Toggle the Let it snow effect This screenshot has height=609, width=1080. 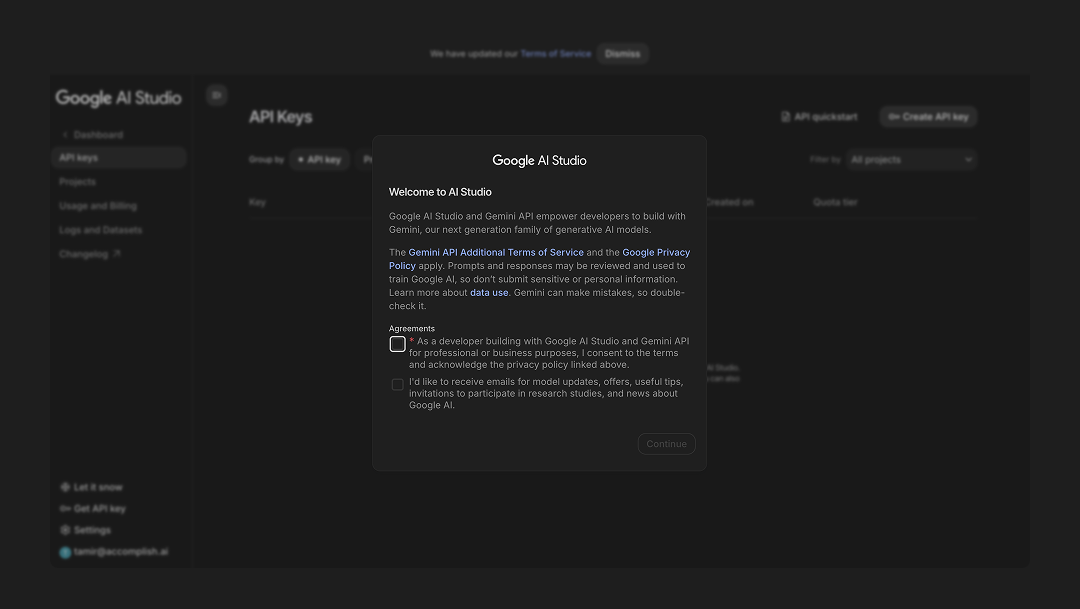click(x=92, y=488)
